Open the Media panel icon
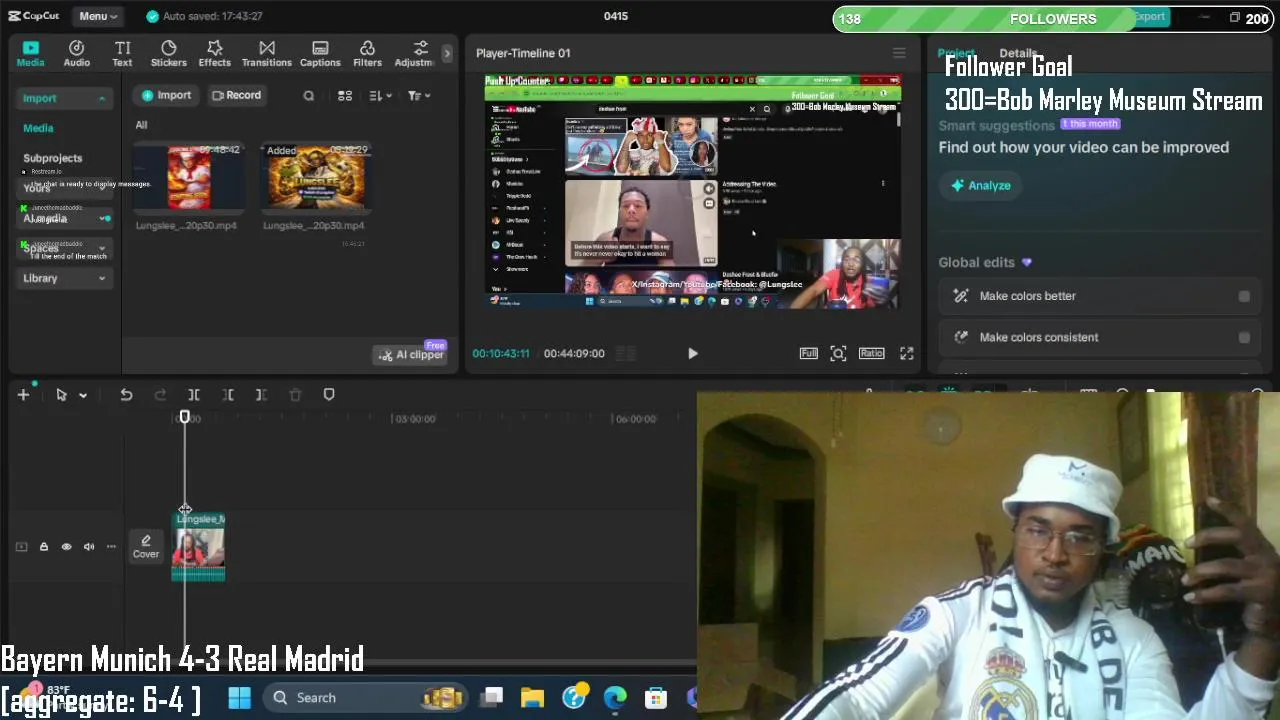 (30, 54)
